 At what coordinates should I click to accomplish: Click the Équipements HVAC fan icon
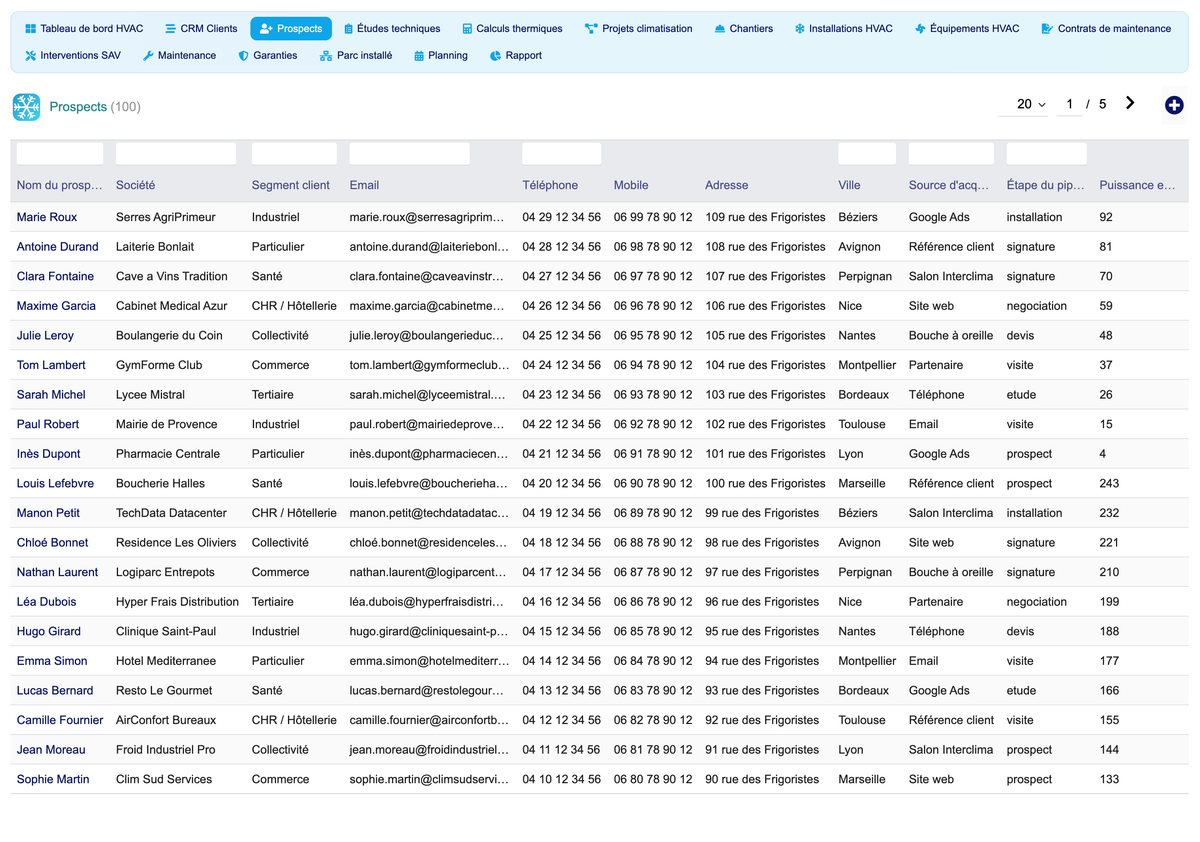coord(920,29)
